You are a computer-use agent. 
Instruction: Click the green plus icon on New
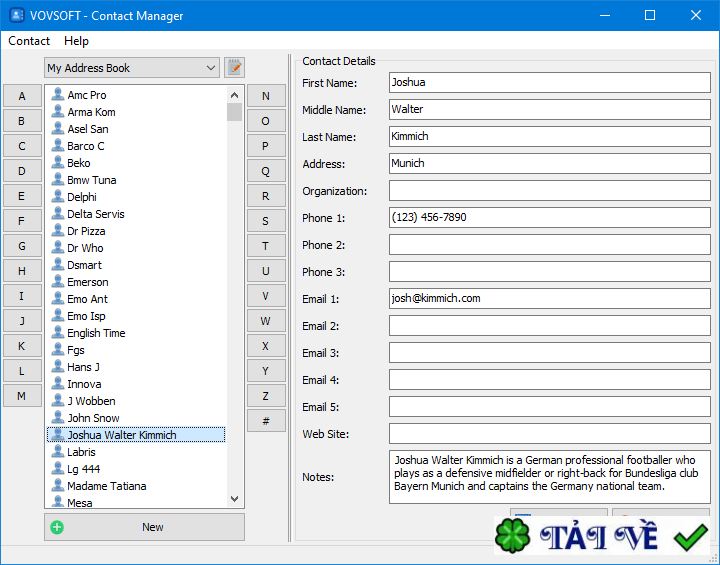[57, 527]
